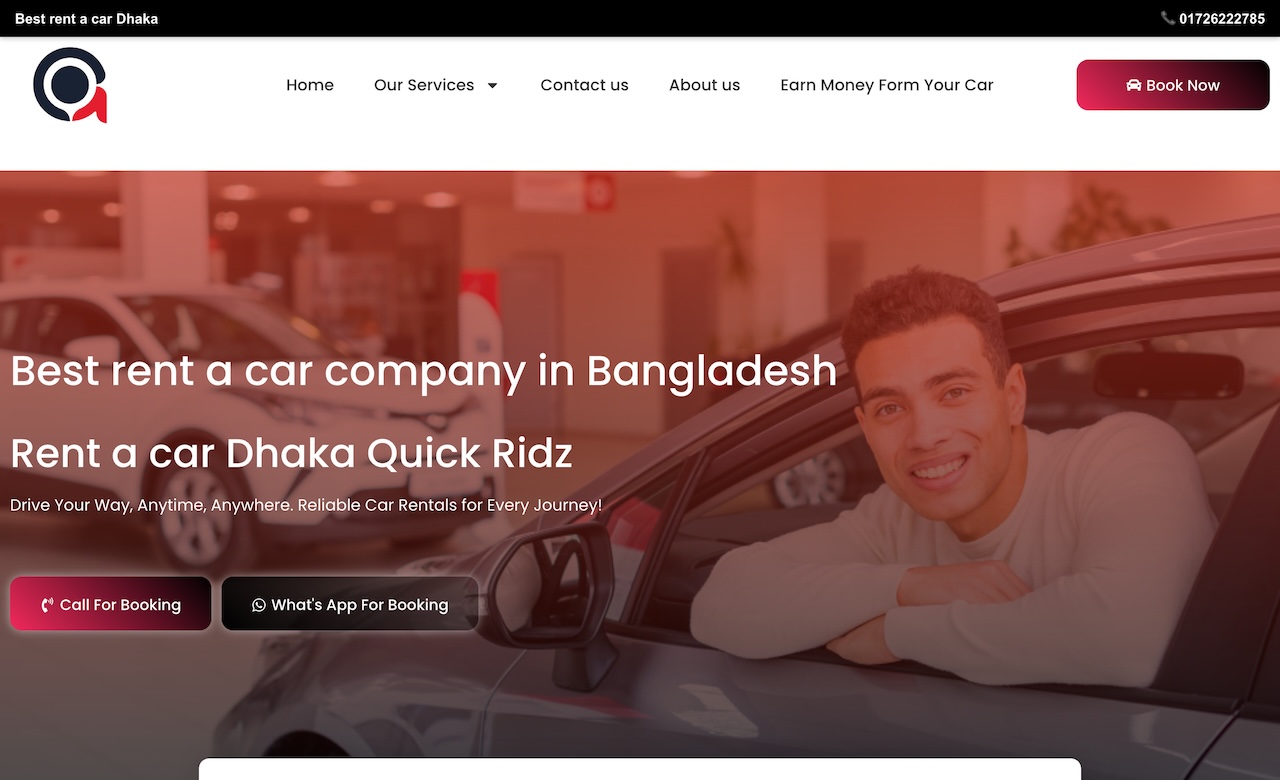Click the car icon on Book Now

1133,85
